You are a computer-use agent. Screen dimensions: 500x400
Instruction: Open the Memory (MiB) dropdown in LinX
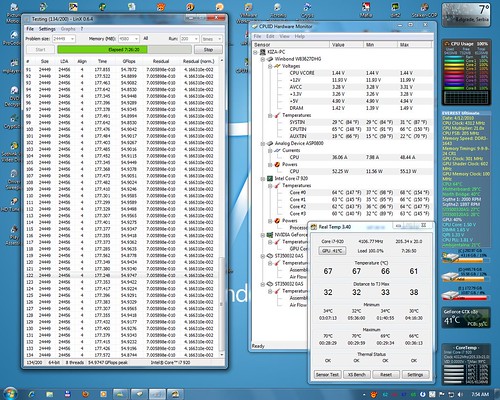pyautogui.click(x=136, y=39)
